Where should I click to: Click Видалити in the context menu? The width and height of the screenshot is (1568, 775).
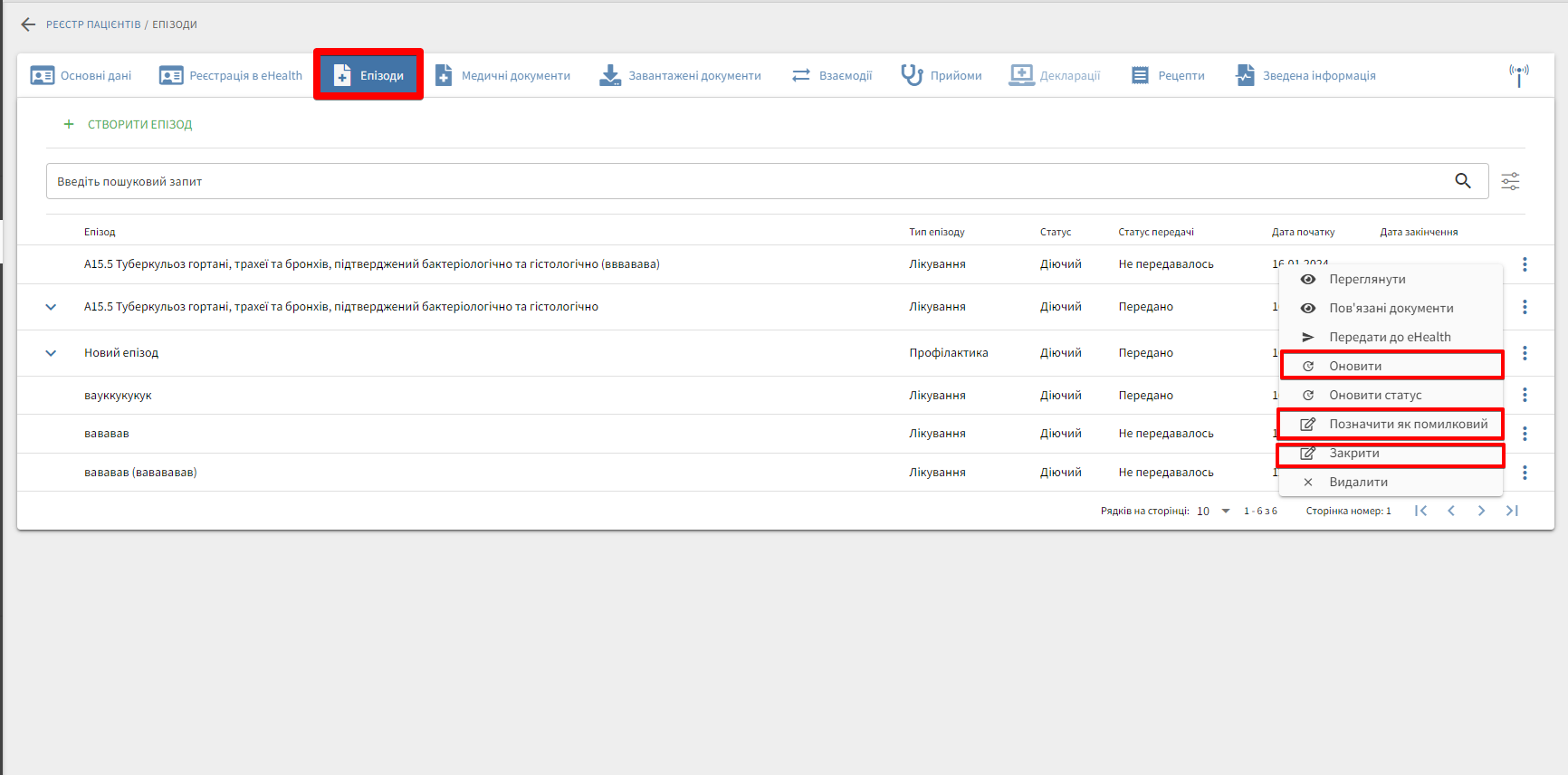(x=1358, y=482)
